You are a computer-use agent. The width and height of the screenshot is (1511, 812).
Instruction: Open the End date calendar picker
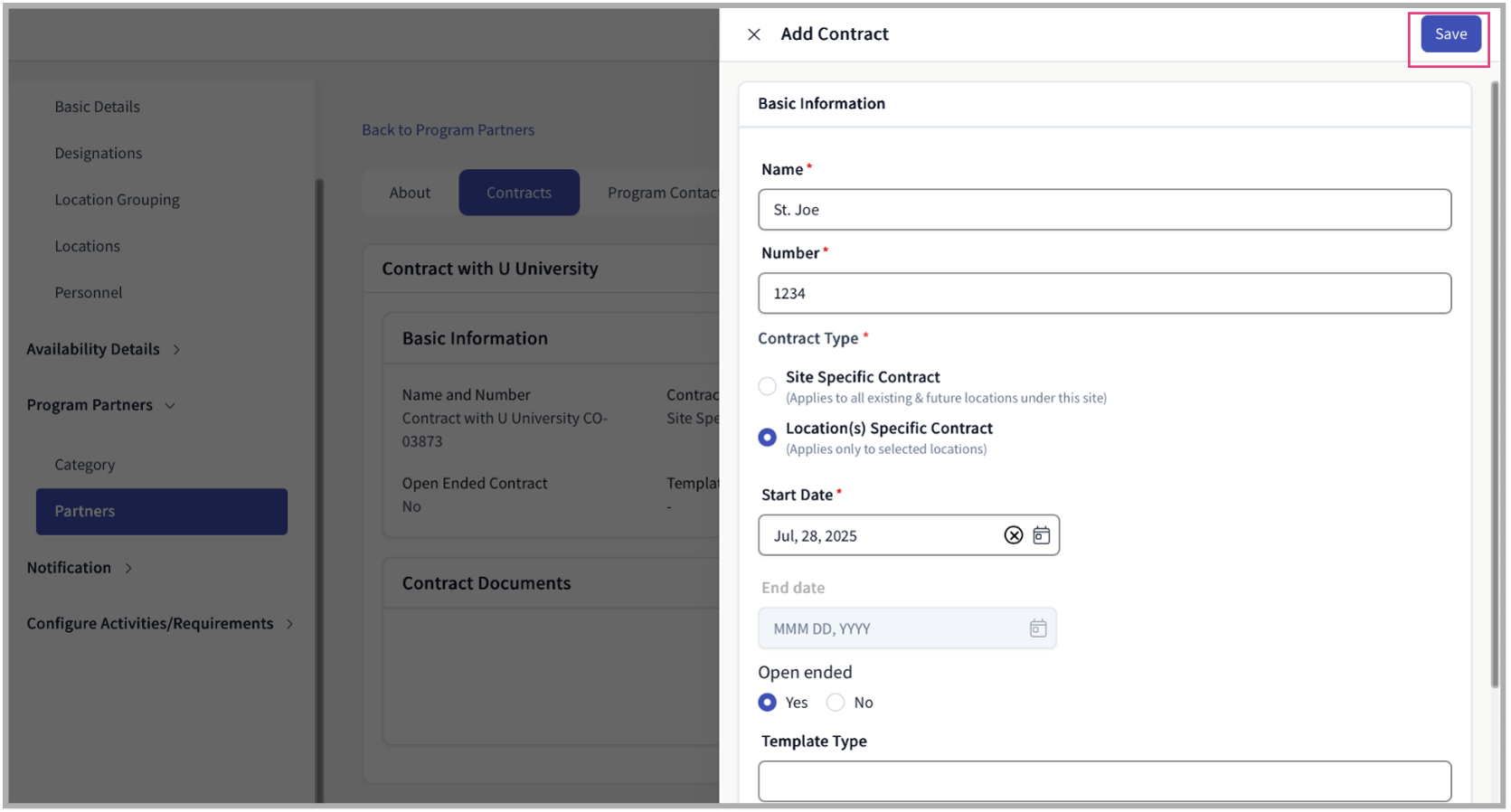coord(1037,628)
